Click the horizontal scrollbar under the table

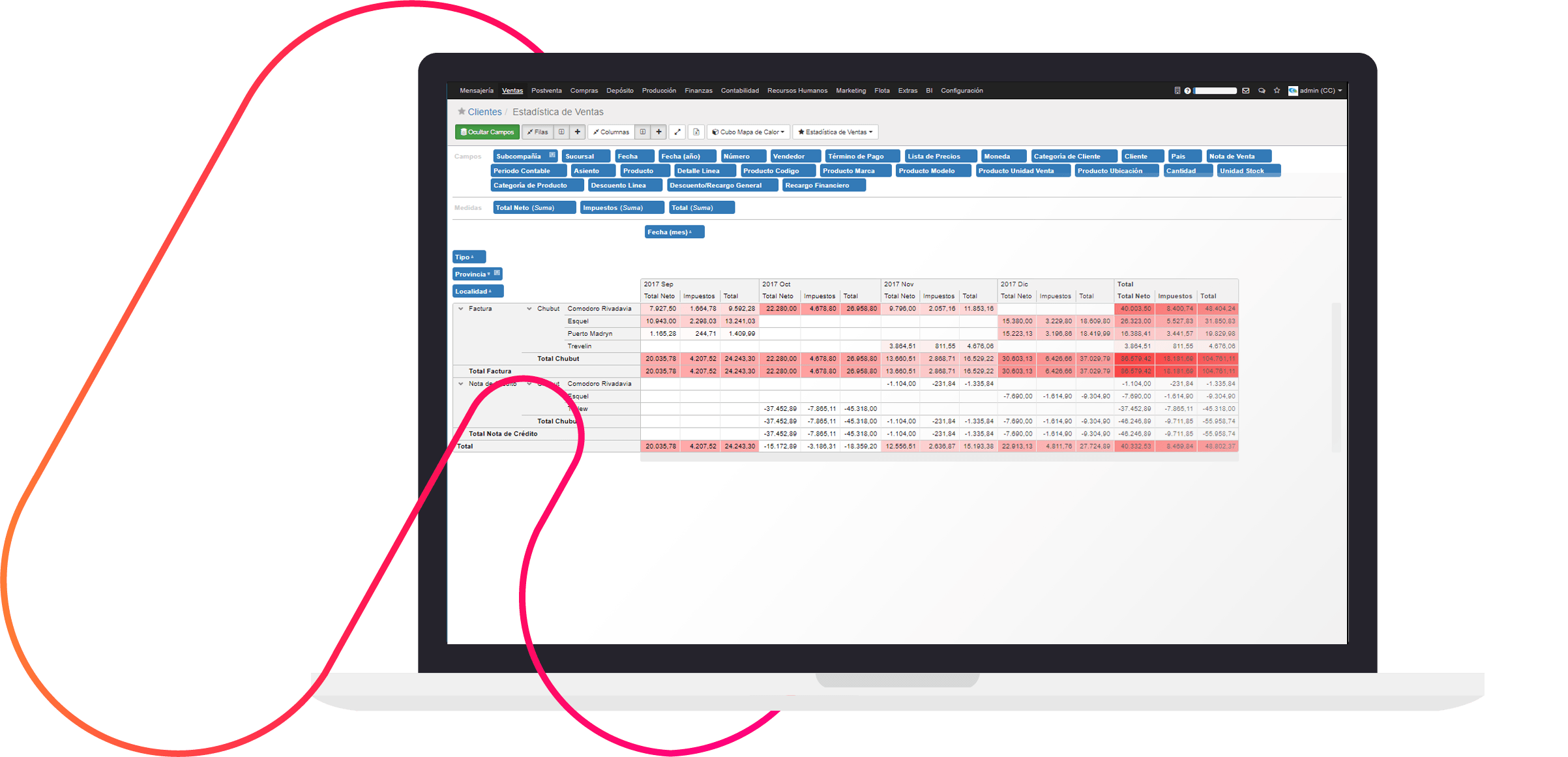(x=939, y=458)
